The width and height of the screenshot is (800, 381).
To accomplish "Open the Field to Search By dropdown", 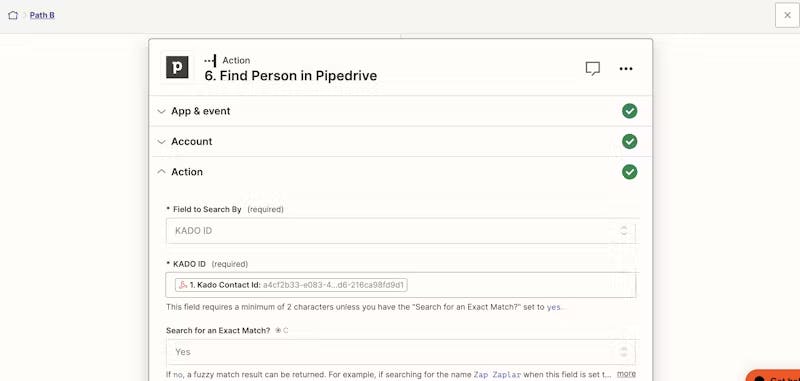I will pyautogui.click(x=401, y=231).
